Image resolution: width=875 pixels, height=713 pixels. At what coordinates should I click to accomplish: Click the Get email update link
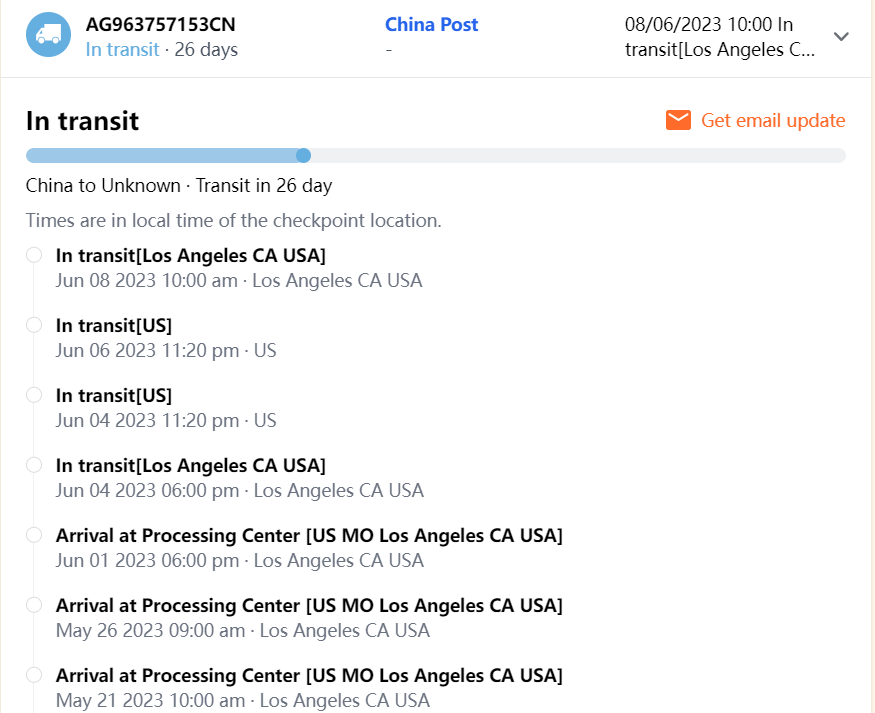click(x=773, y=120)
